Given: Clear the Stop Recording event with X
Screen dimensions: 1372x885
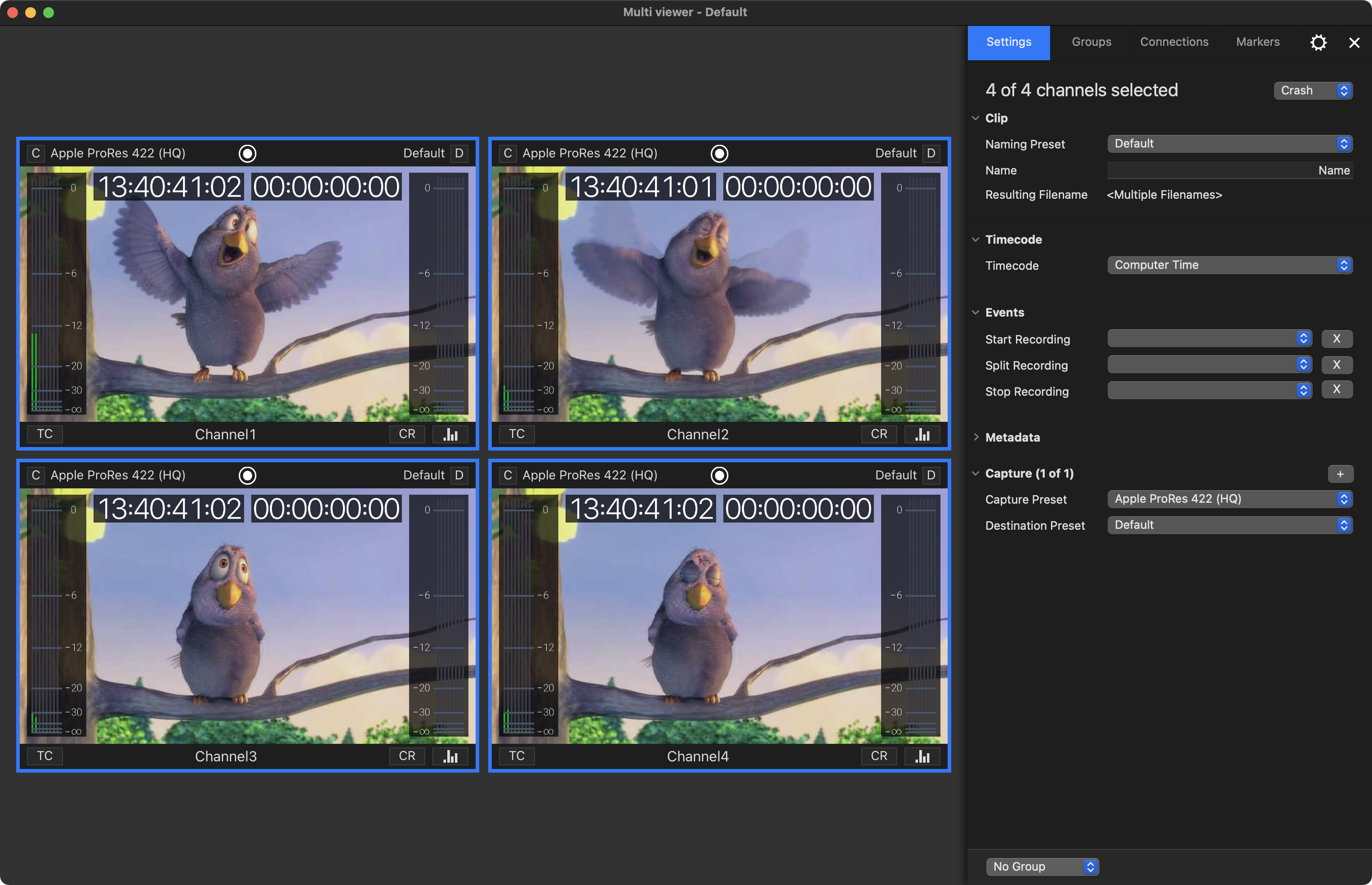Looking at the screenshot, I should tap(1337, 389).
